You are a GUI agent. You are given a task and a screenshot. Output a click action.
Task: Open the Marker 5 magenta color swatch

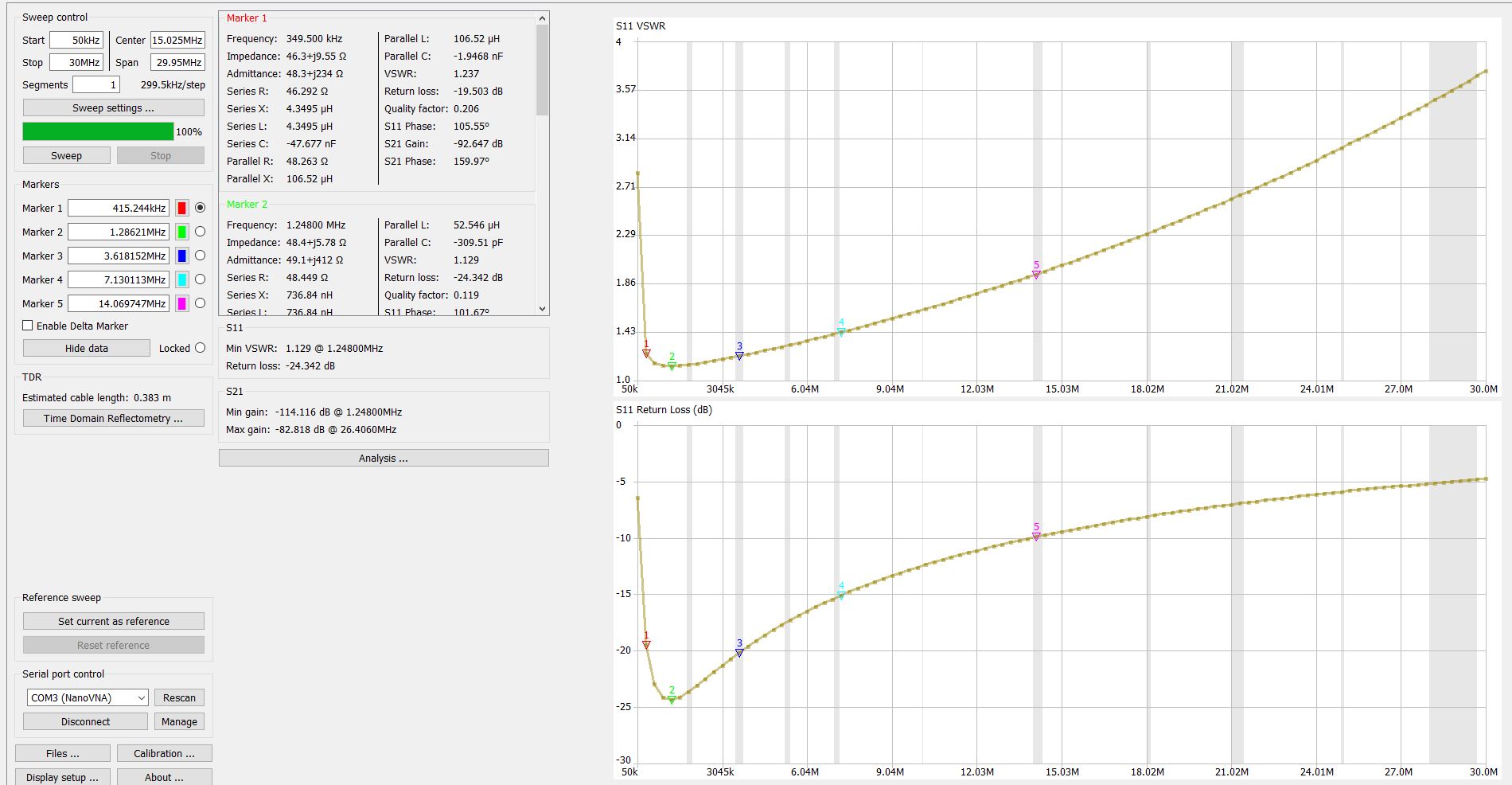tap(182, 304)
